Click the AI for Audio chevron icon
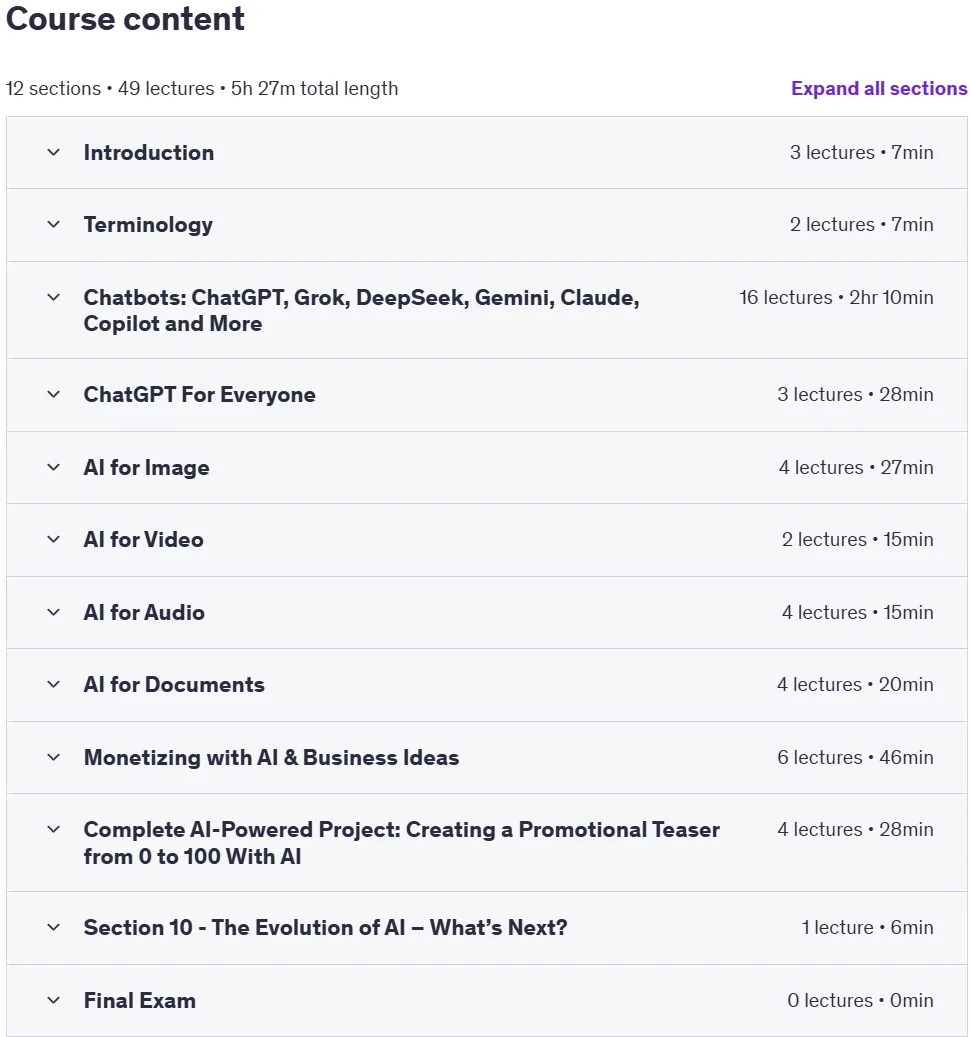970x1037 pixels. [x=54, y=612]
